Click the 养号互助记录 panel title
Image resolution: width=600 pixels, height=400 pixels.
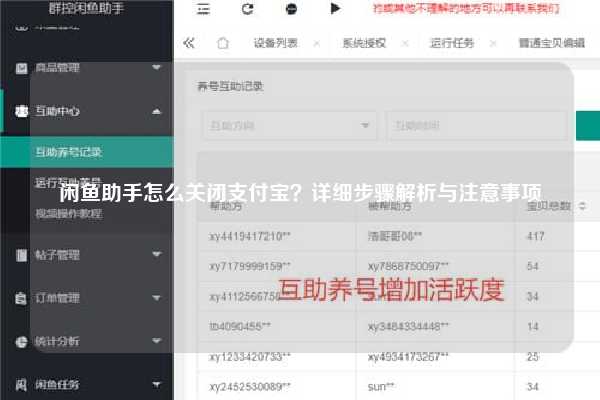click(x=230, y=86)
